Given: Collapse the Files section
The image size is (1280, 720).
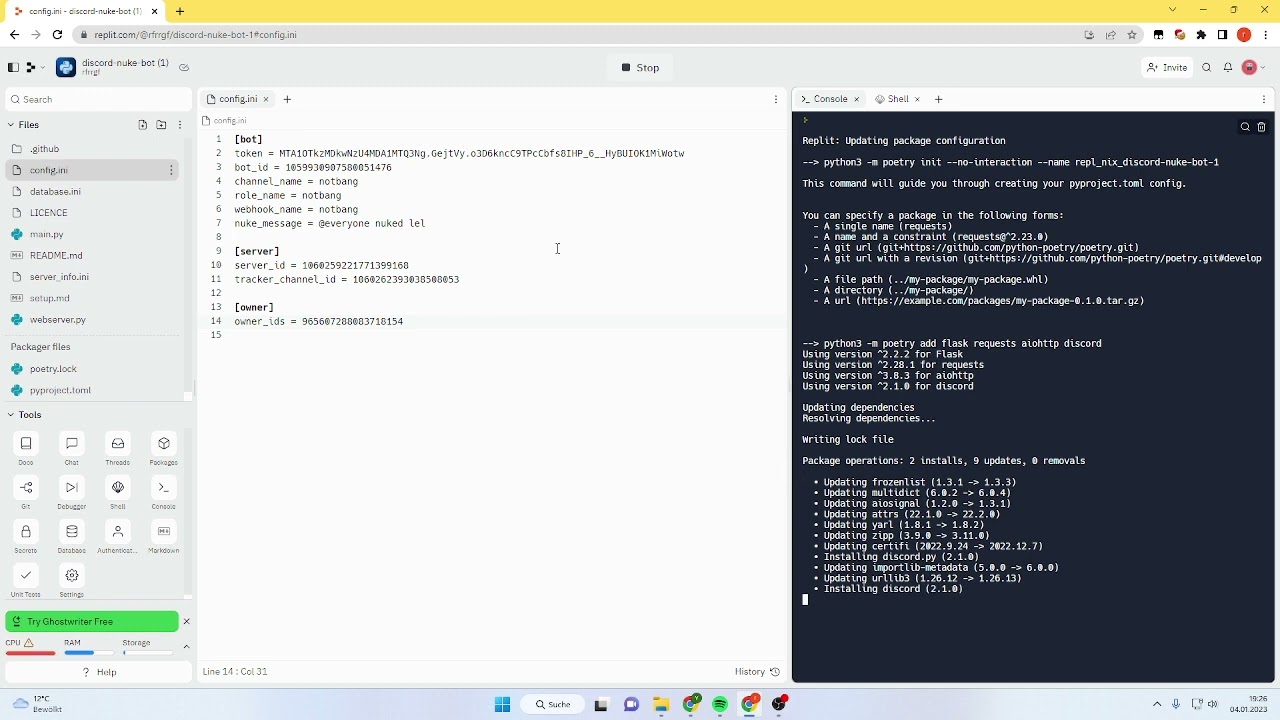Looking at the screenshot, I should pyautogui.click(x=11, y=125).
